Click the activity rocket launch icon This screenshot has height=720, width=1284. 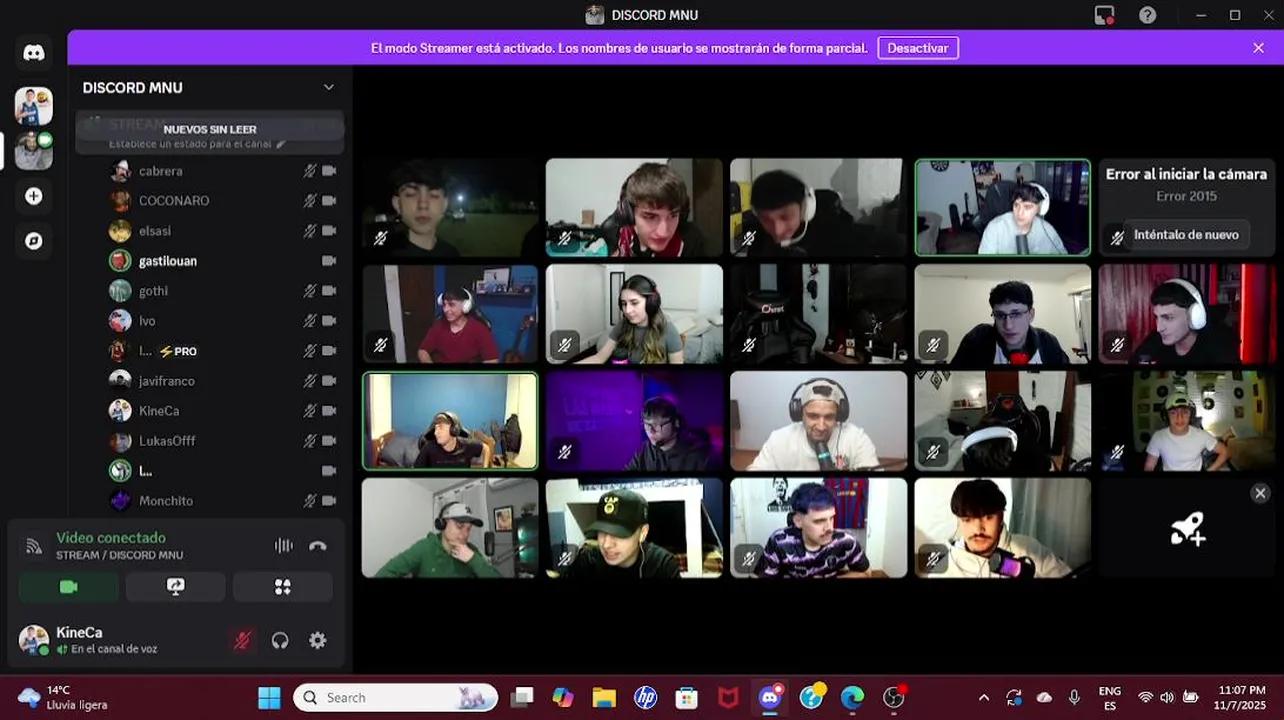point(1188,528)
